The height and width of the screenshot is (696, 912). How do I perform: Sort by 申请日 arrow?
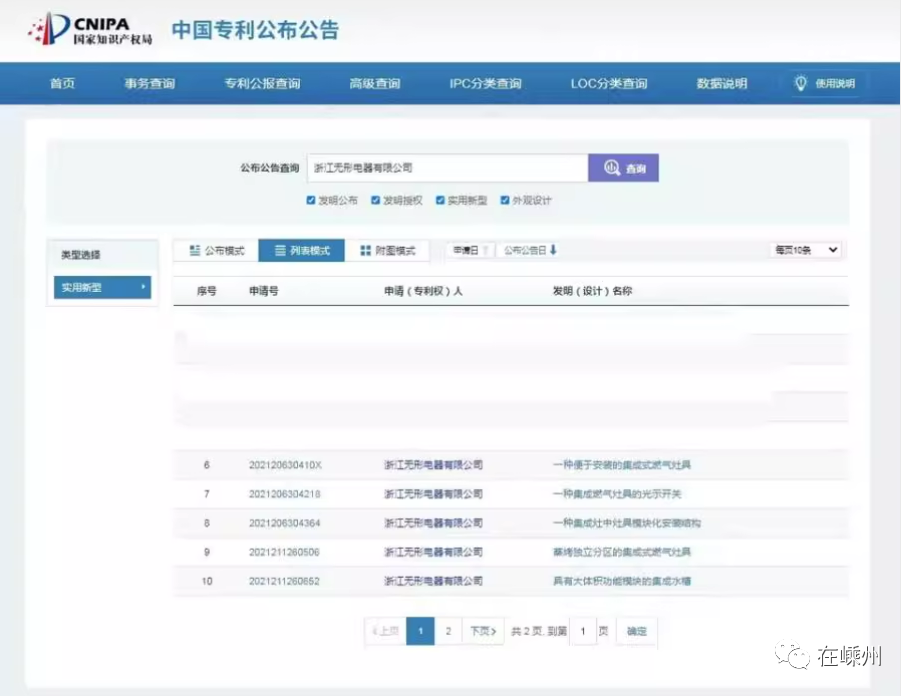[485, 250]
